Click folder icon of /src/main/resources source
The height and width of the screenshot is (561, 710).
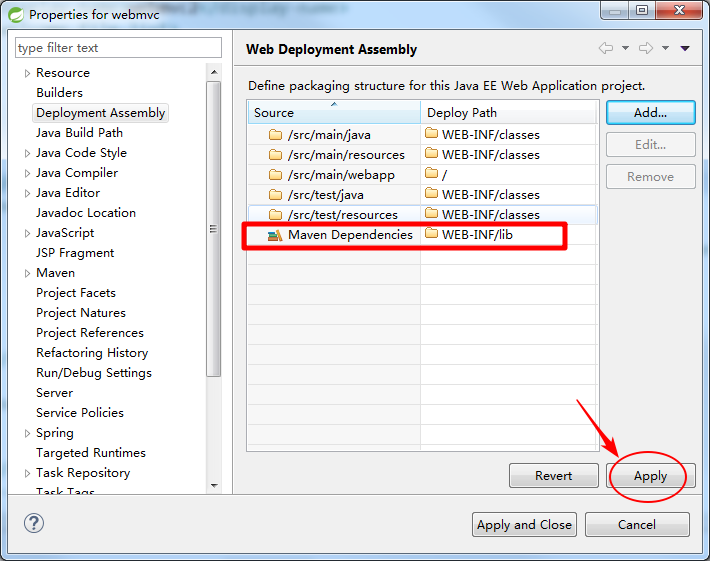coord(275,155)
